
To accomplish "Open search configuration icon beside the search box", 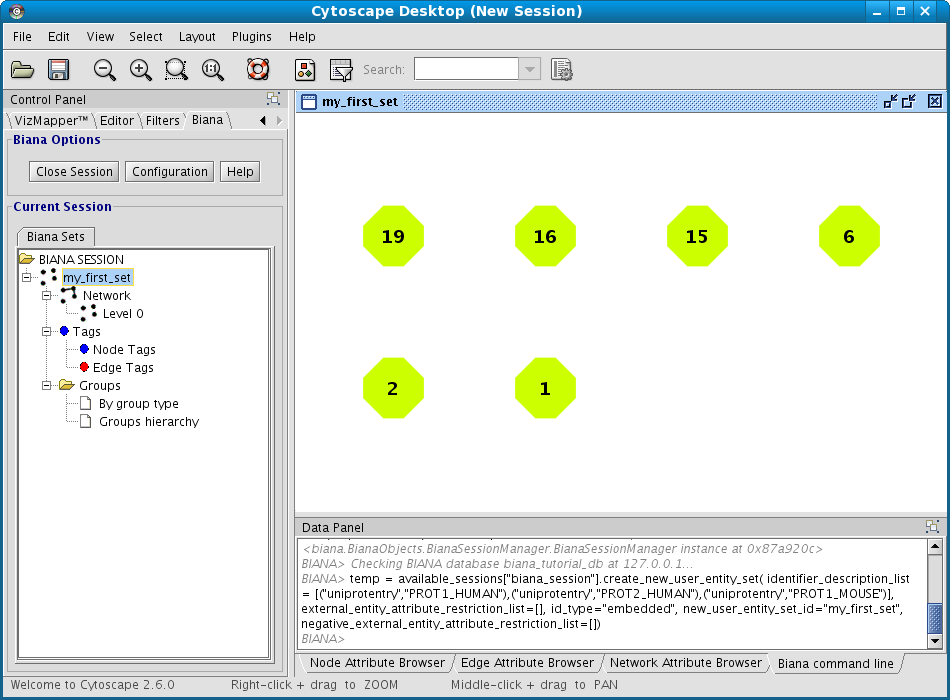I will [x=562, y=70].
